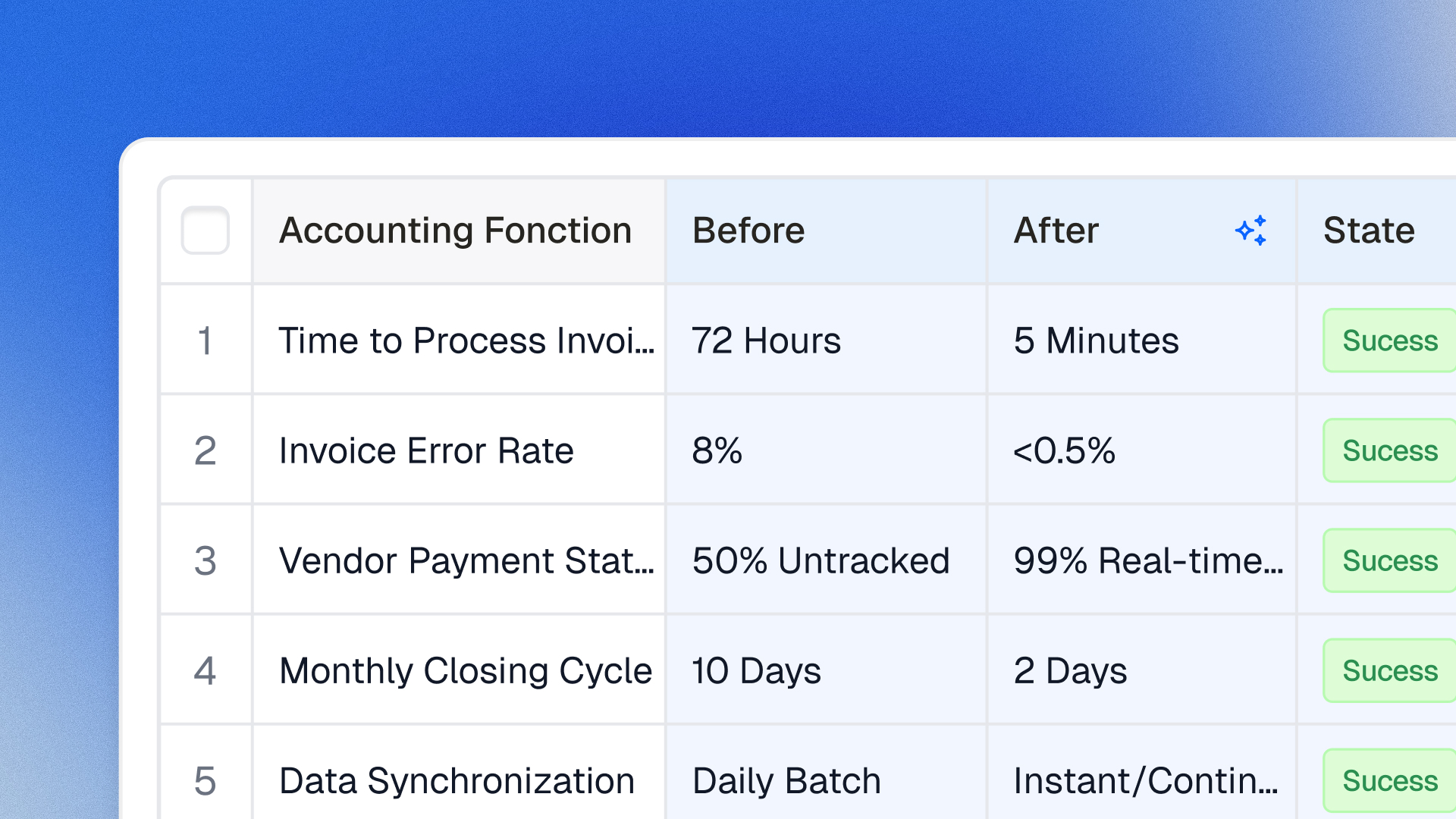Click the Accounting Fonction column header
The width and height of the screenshot is (1456, 819).
(455, 231)
